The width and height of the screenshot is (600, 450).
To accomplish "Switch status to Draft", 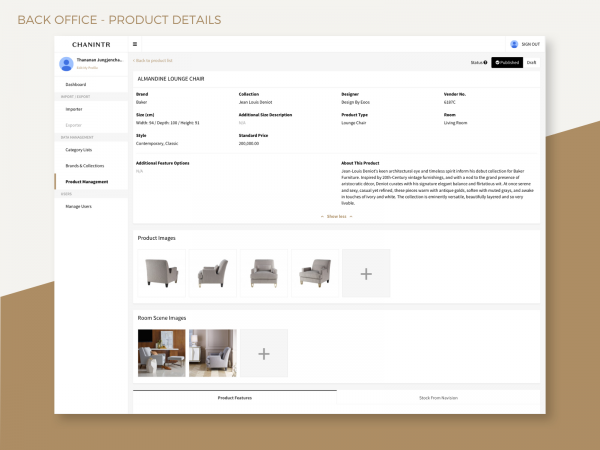I will pyautogui.click(x=531, y=62).
